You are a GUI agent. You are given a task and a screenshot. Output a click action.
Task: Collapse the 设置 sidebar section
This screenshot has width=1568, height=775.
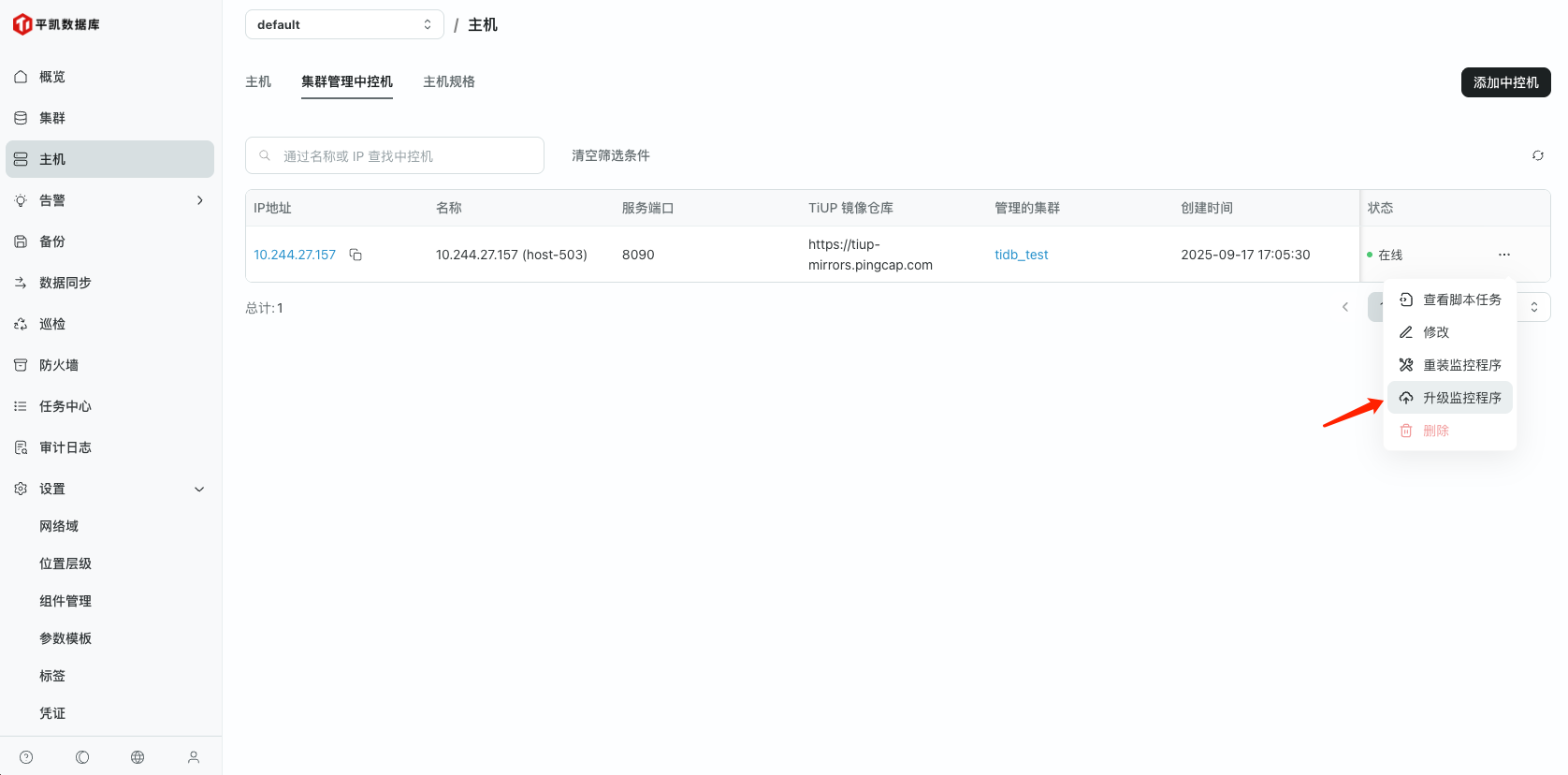(199, 489)
